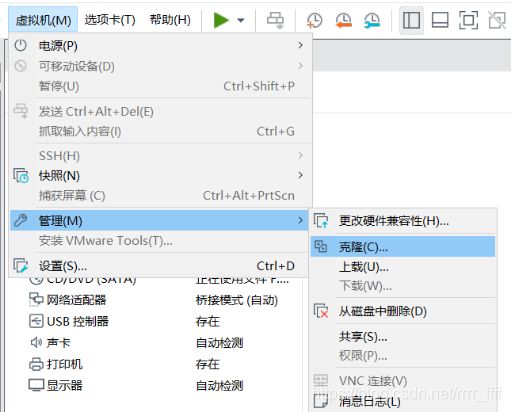This screenshot has width=512, height=412.
Task: Click the display monitor device icon
Action: click(36, 386)
